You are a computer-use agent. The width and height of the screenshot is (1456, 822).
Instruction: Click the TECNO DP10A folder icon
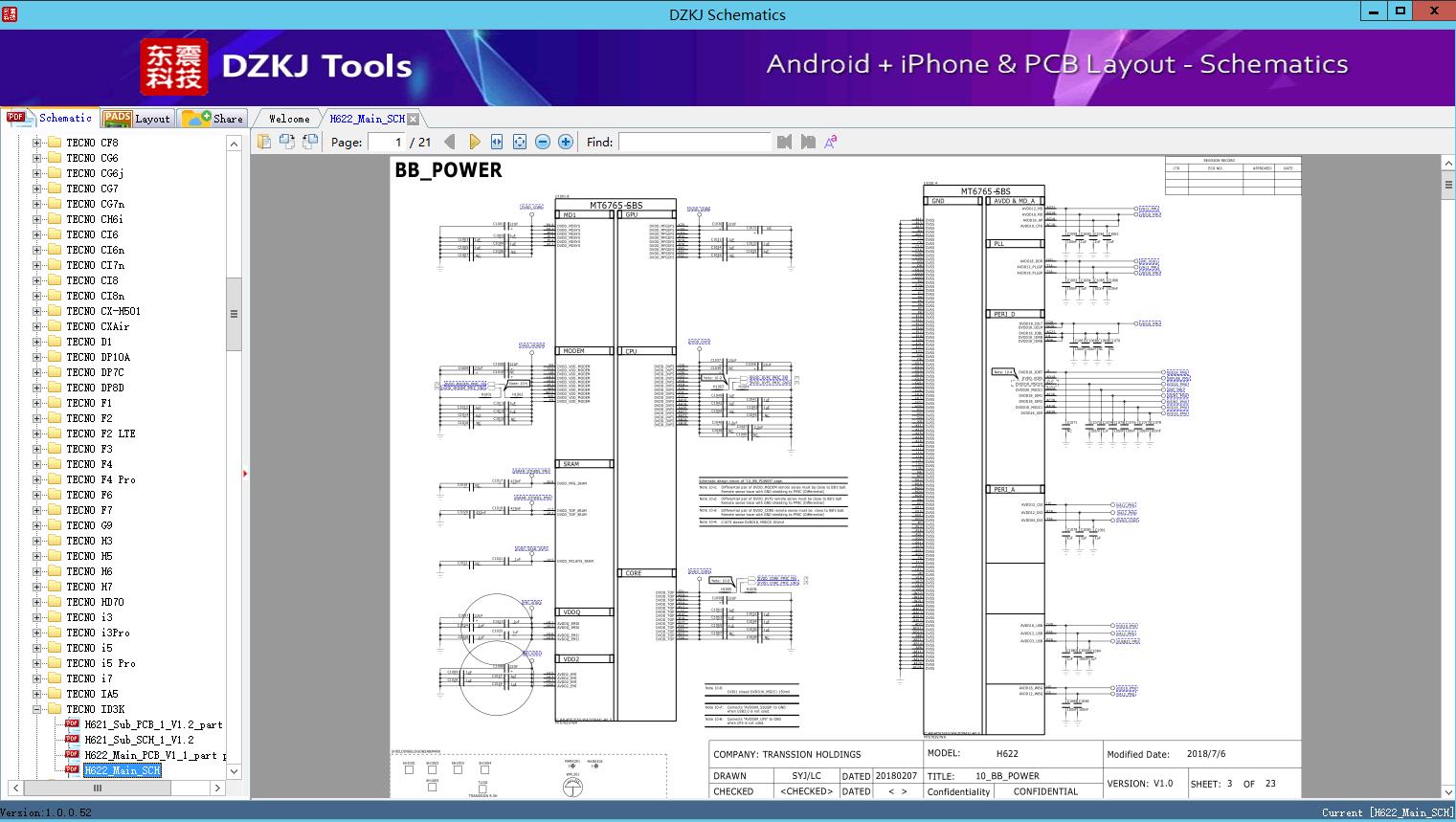(56, 357)
